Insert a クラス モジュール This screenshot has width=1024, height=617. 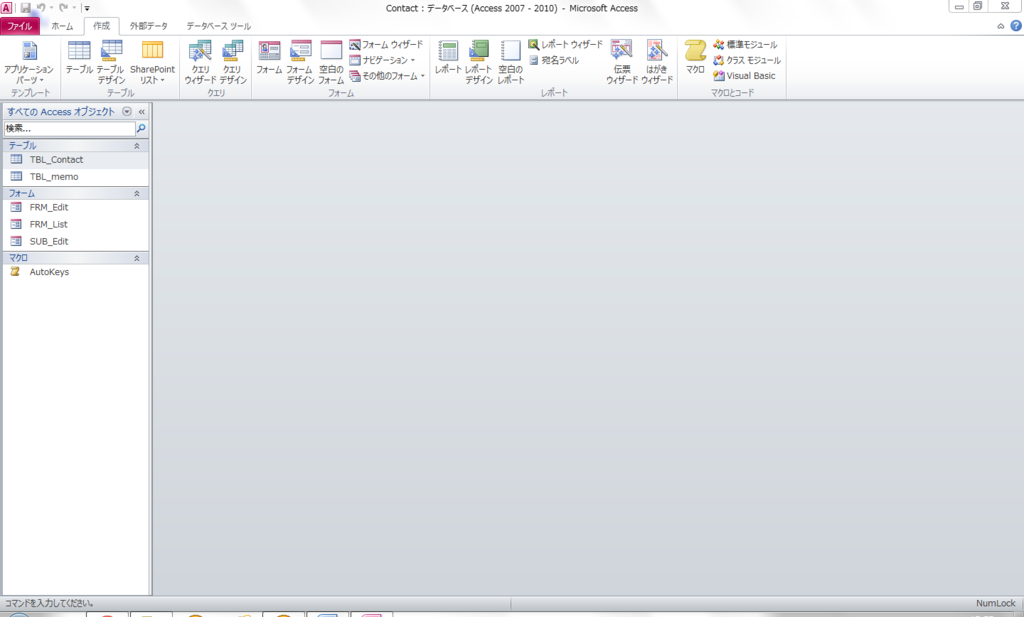(x=747, y=60)
